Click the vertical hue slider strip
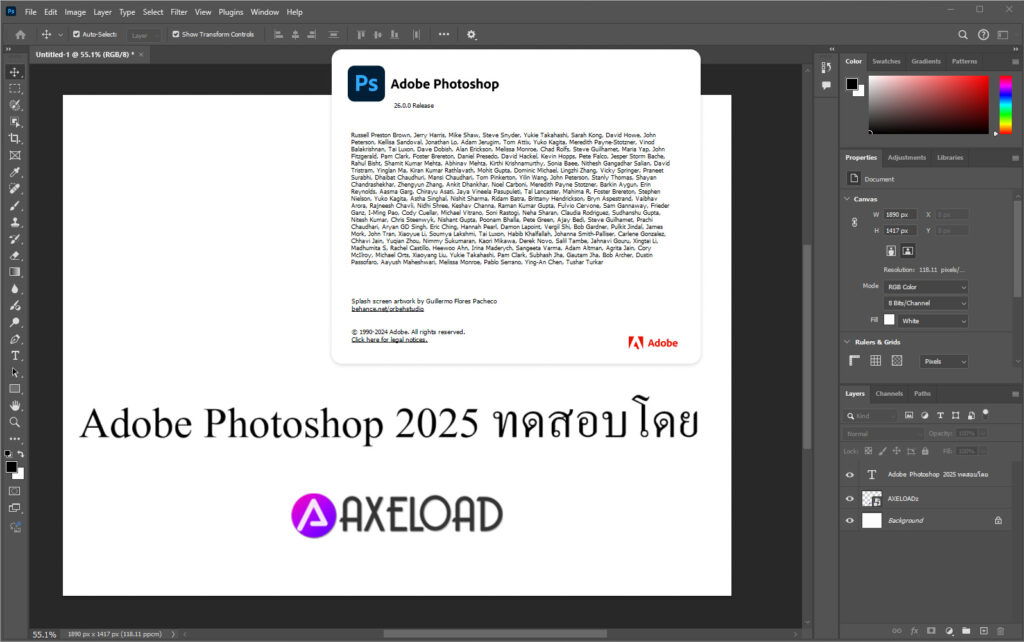The height and width of the screenshot is (642, 1024). pos(1006,104)
